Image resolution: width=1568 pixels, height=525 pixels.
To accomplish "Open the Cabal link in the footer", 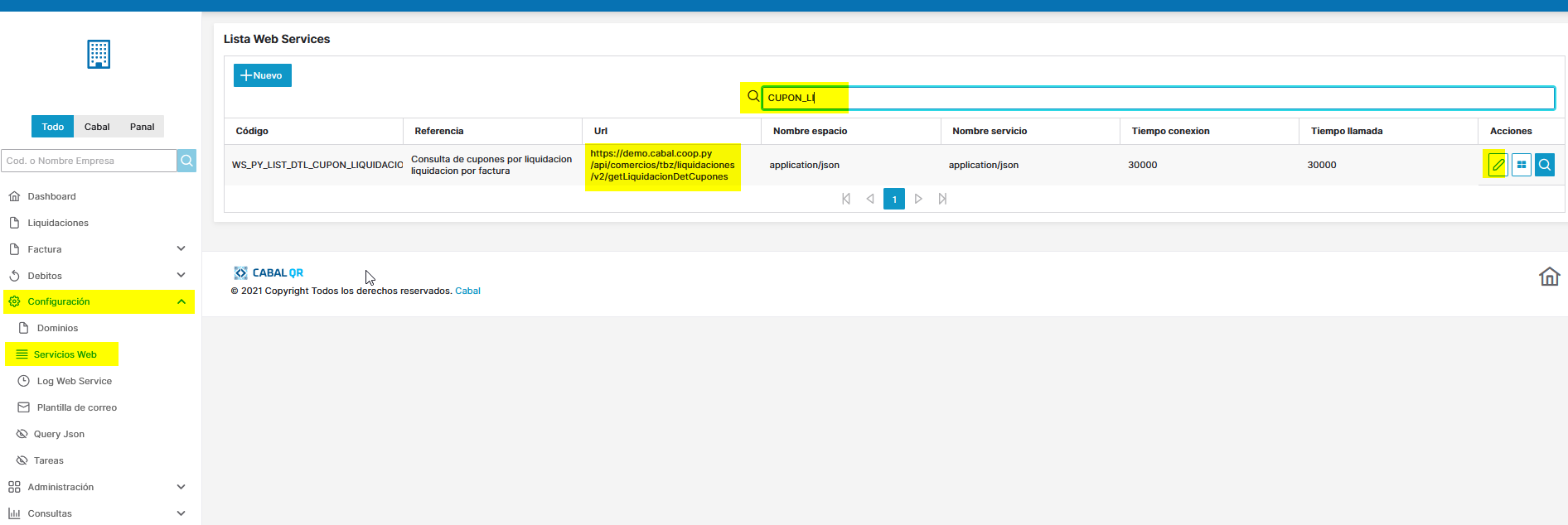I will click(x=467, y=291).
